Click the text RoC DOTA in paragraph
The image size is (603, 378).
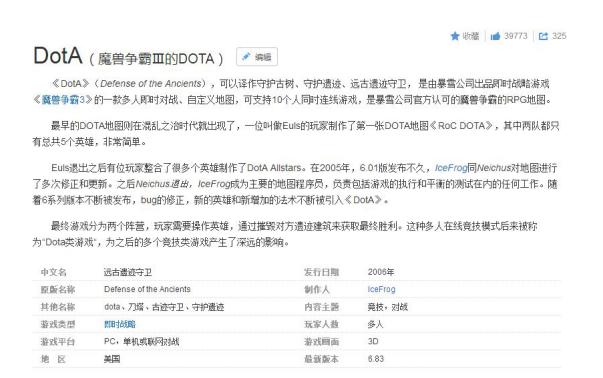tap(461, 126)
